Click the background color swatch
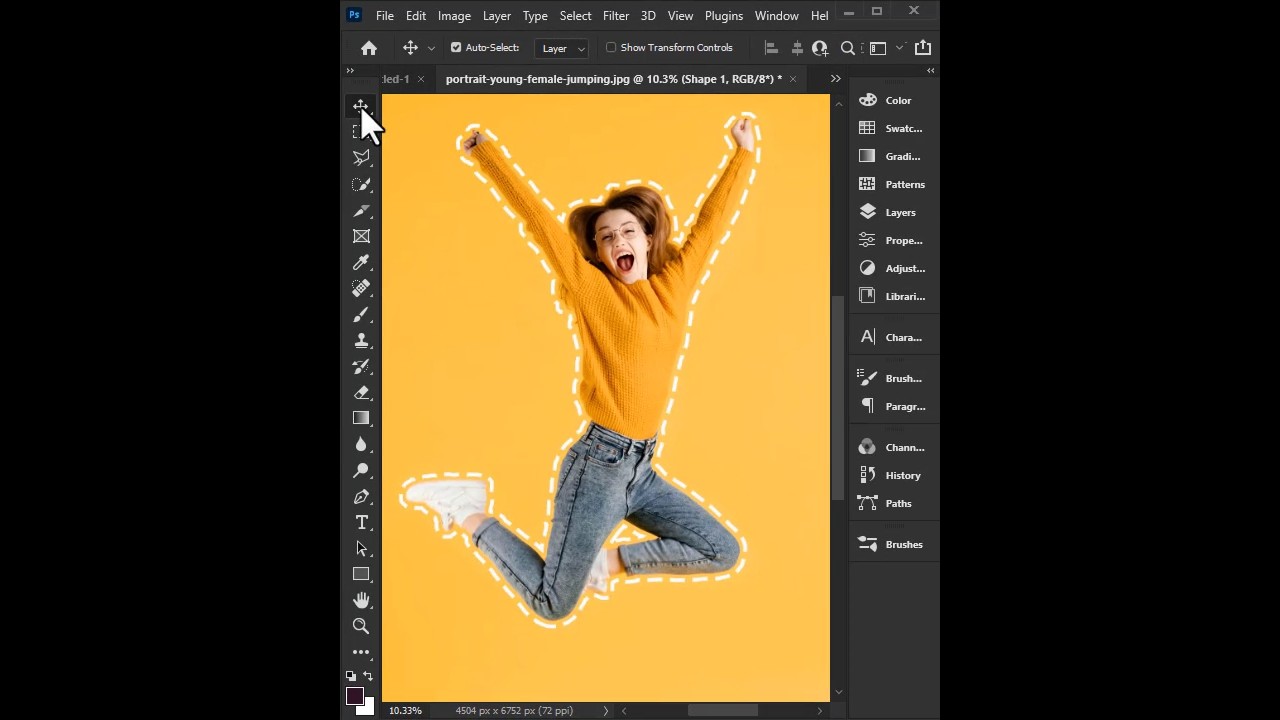This screenshot has height=720, width=1280. pos(369,708)
